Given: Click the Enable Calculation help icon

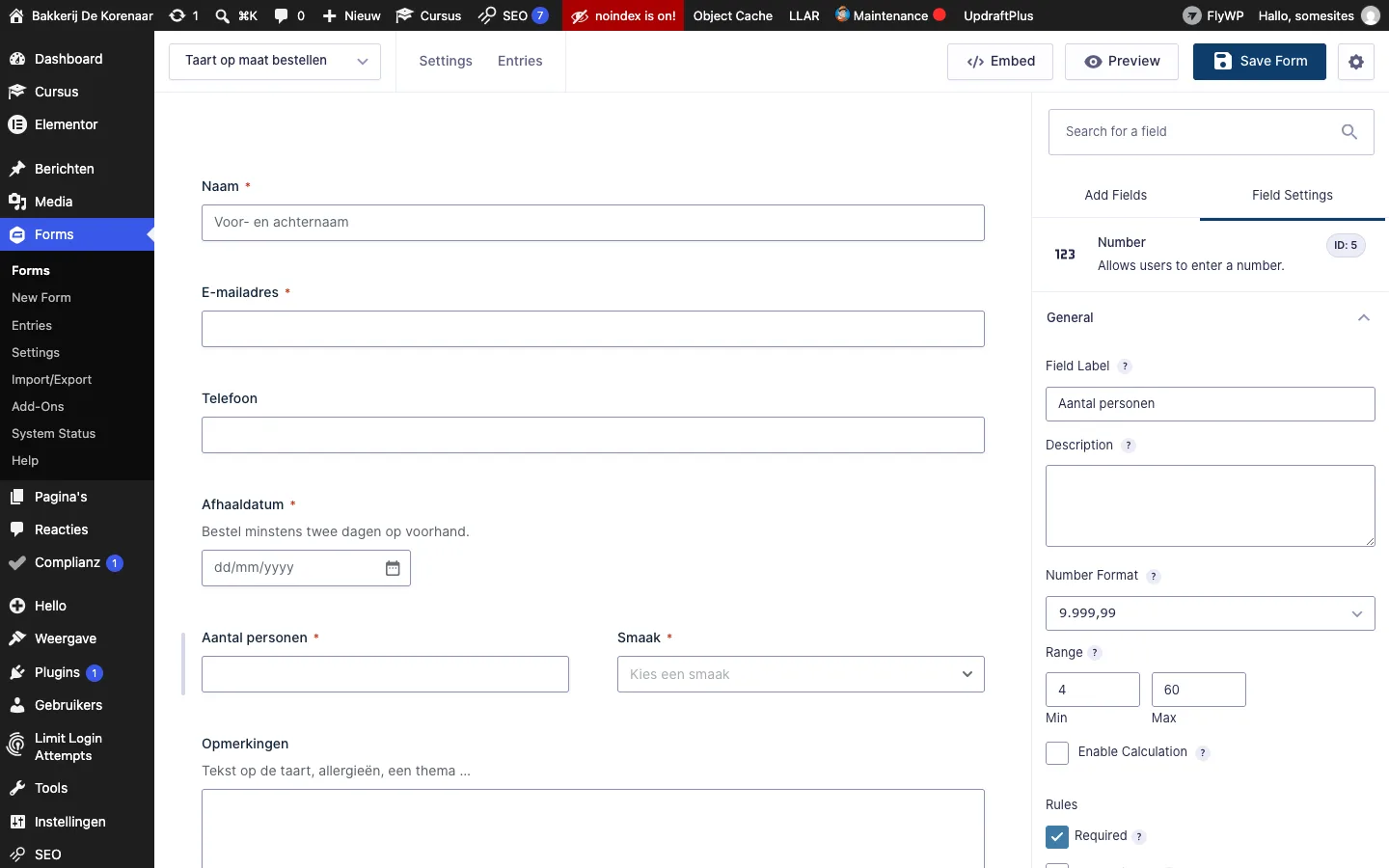Looking at the screenshot, I should point(1203,753).
